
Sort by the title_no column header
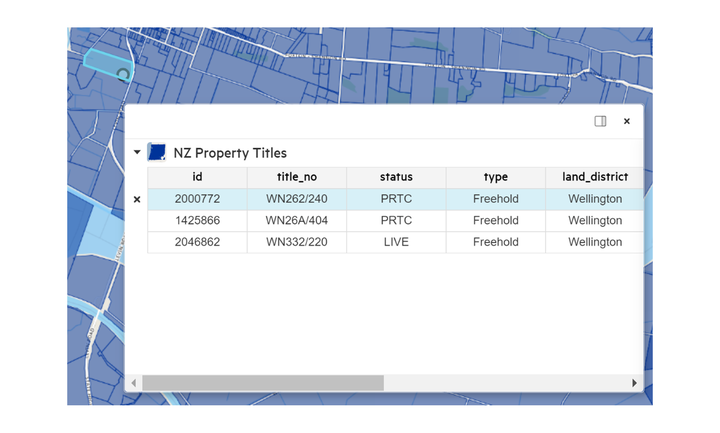tap(296, 177)
